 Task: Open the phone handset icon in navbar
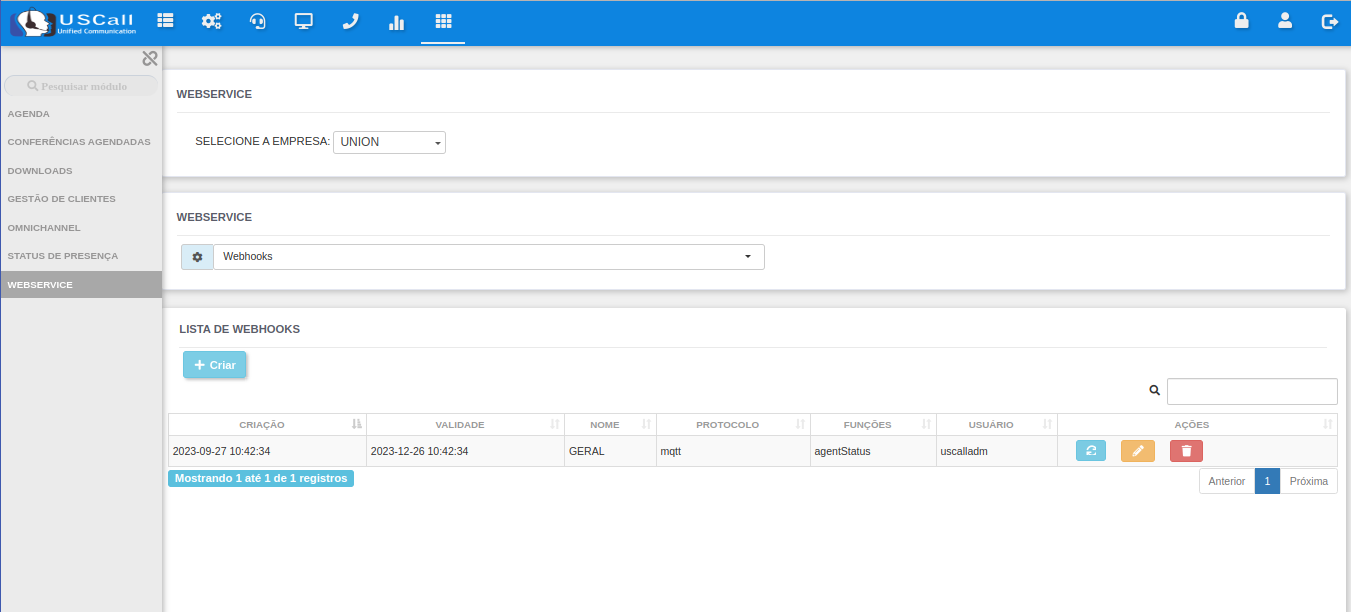[350, 21]
